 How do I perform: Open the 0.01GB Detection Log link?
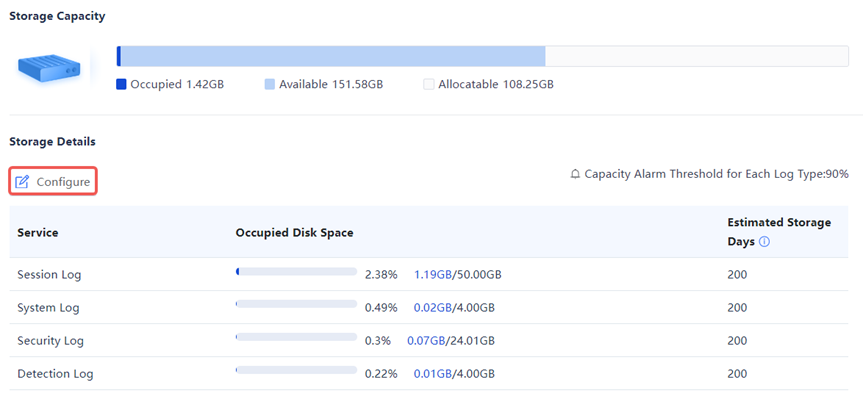[x=433, y=373]
